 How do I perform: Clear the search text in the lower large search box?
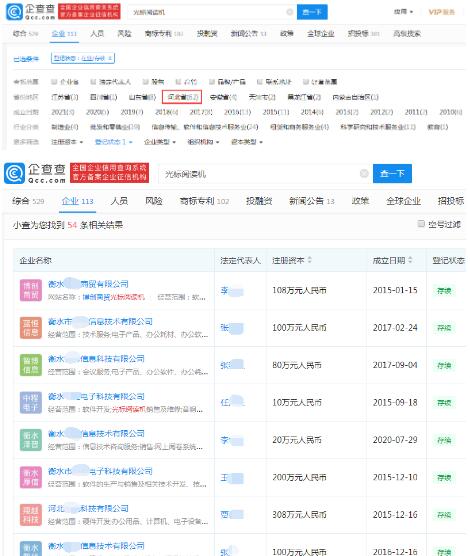tap(364, 173)
